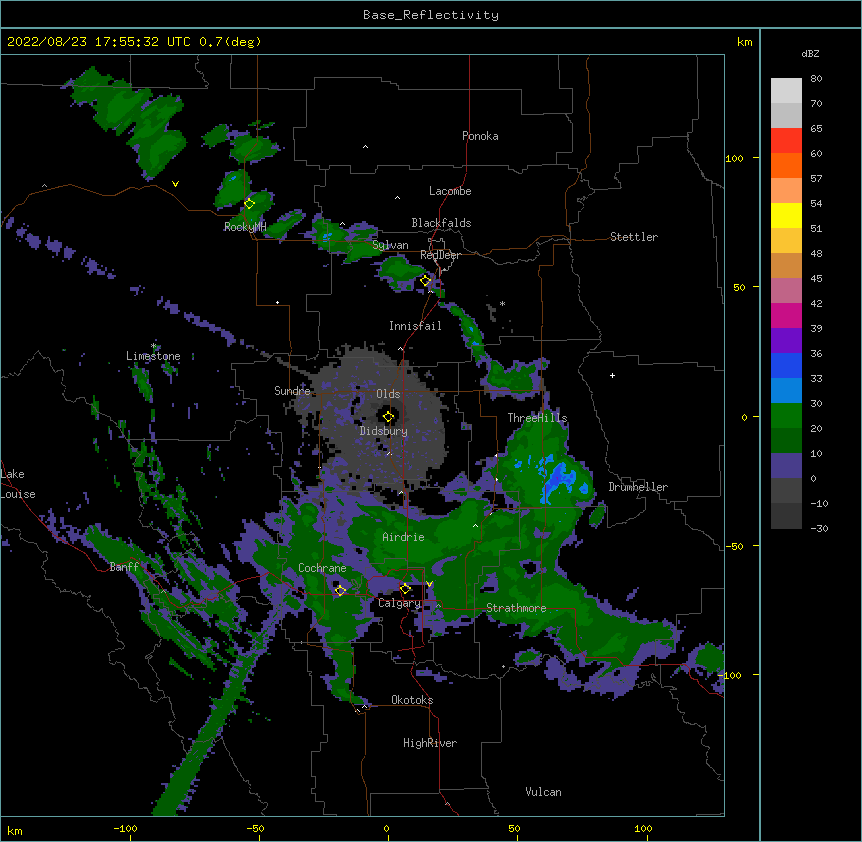This screenshot has height=842, width=862.
Task: Click the ThreeHills label
Action: coord(537,418)
